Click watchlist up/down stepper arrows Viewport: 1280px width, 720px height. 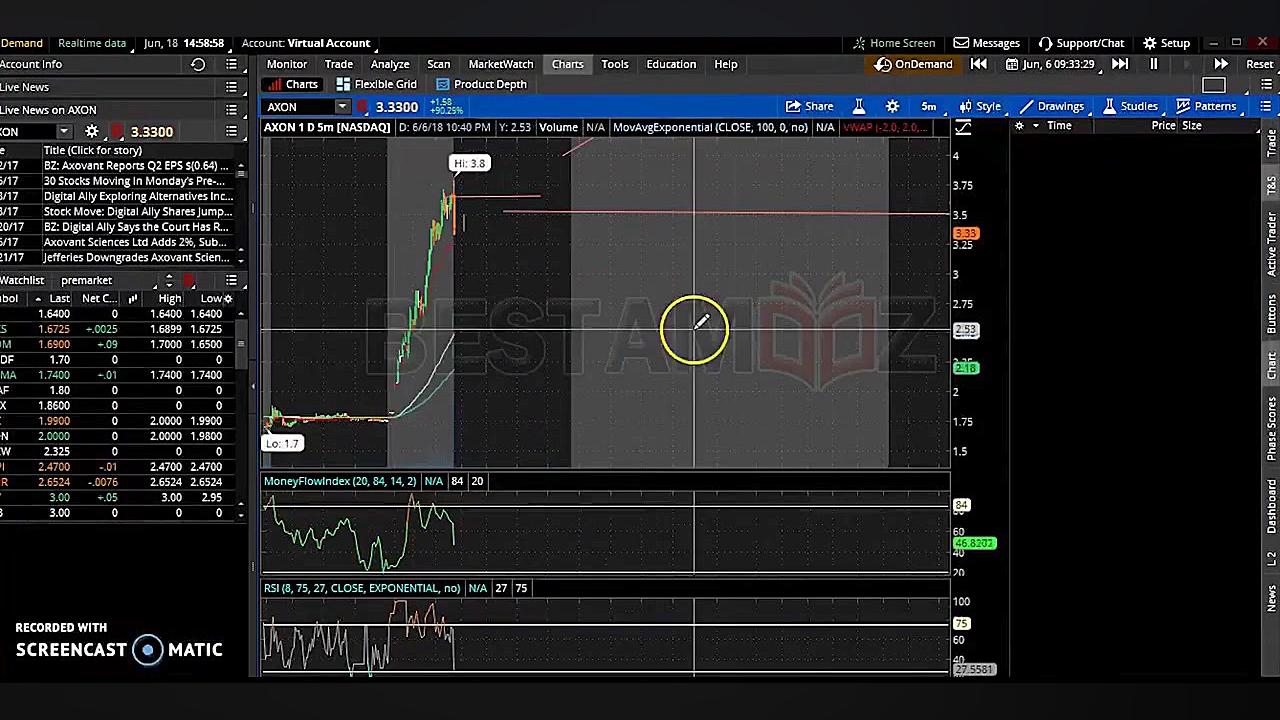168,280
